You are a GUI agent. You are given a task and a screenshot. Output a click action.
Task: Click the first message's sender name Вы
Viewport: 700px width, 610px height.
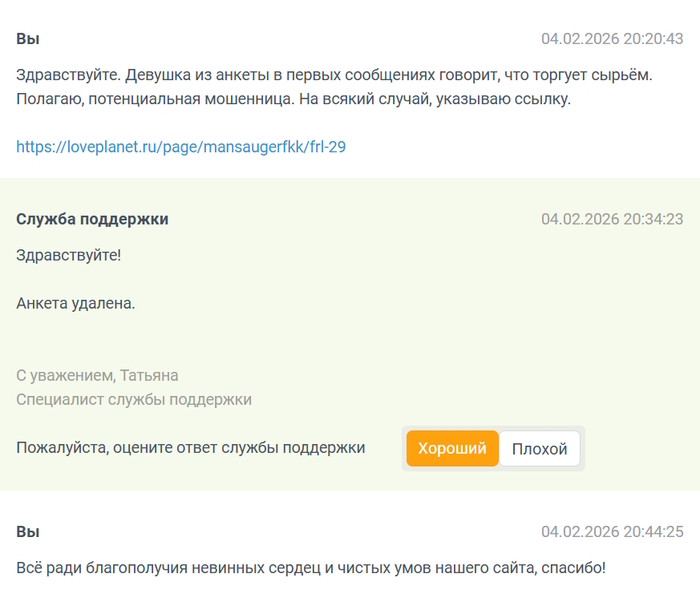coord(28,39)
